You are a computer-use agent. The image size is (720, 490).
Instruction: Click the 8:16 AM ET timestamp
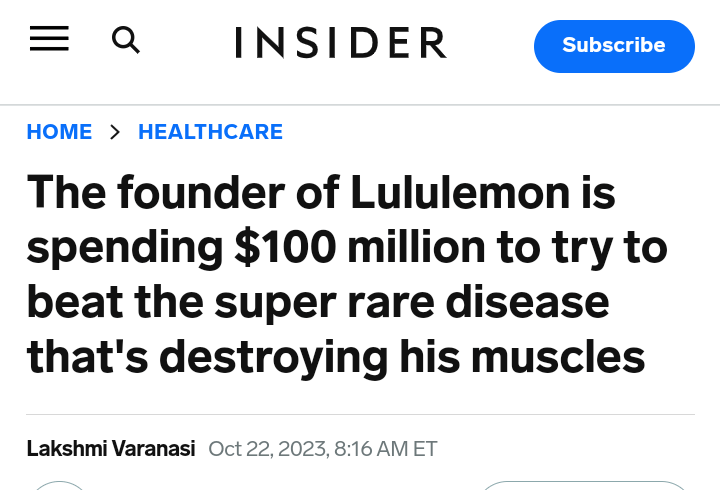tap(387, 448)
